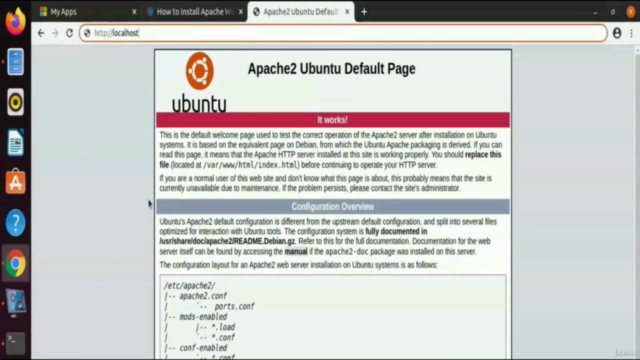Viewport: 640px width, 360px height.
Task: Click the 'README.Debian.gz' bold path text
Action: (227, 241)
